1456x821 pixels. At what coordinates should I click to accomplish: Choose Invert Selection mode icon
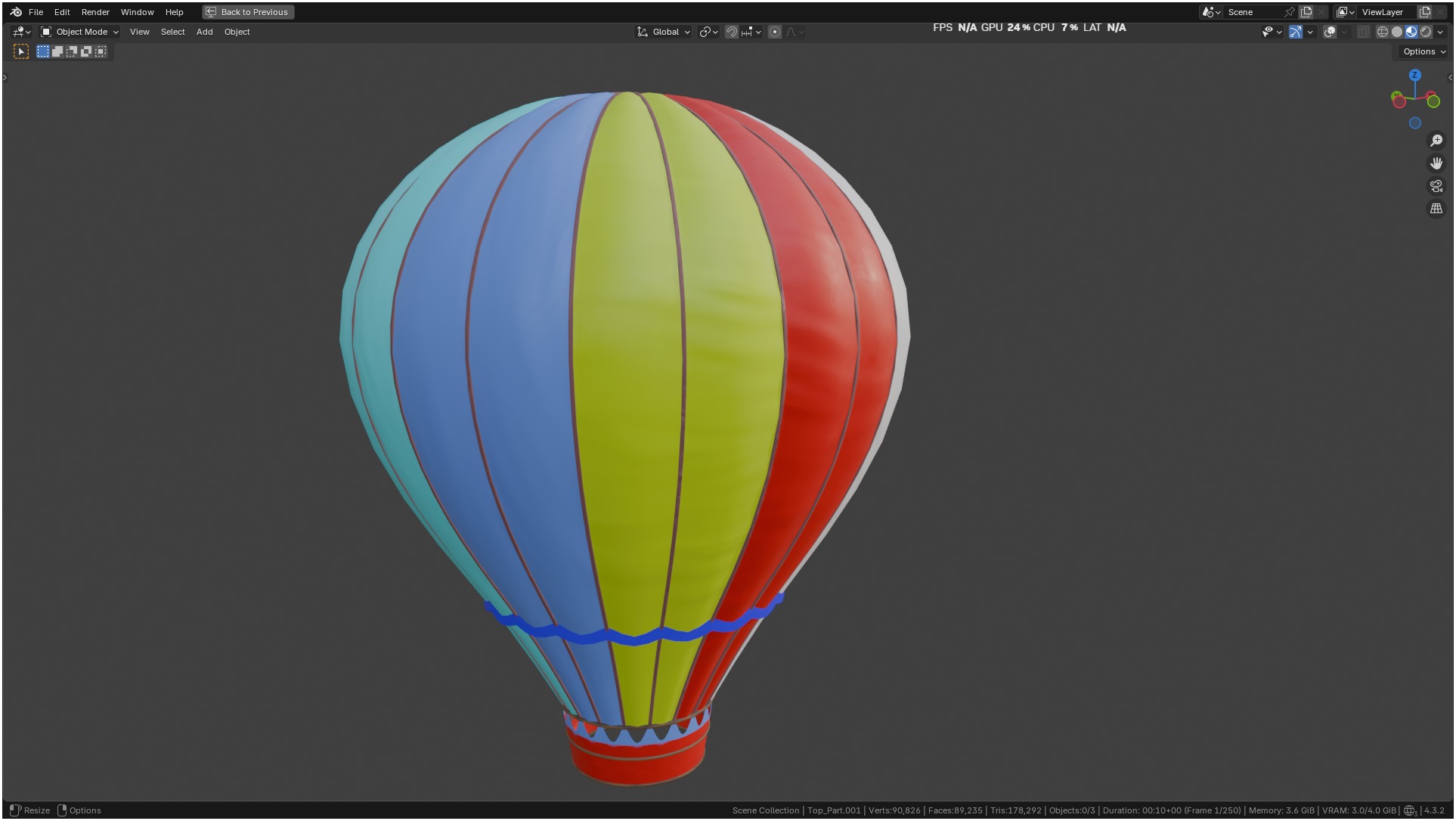pyautogui.click(x=86, y=51)
